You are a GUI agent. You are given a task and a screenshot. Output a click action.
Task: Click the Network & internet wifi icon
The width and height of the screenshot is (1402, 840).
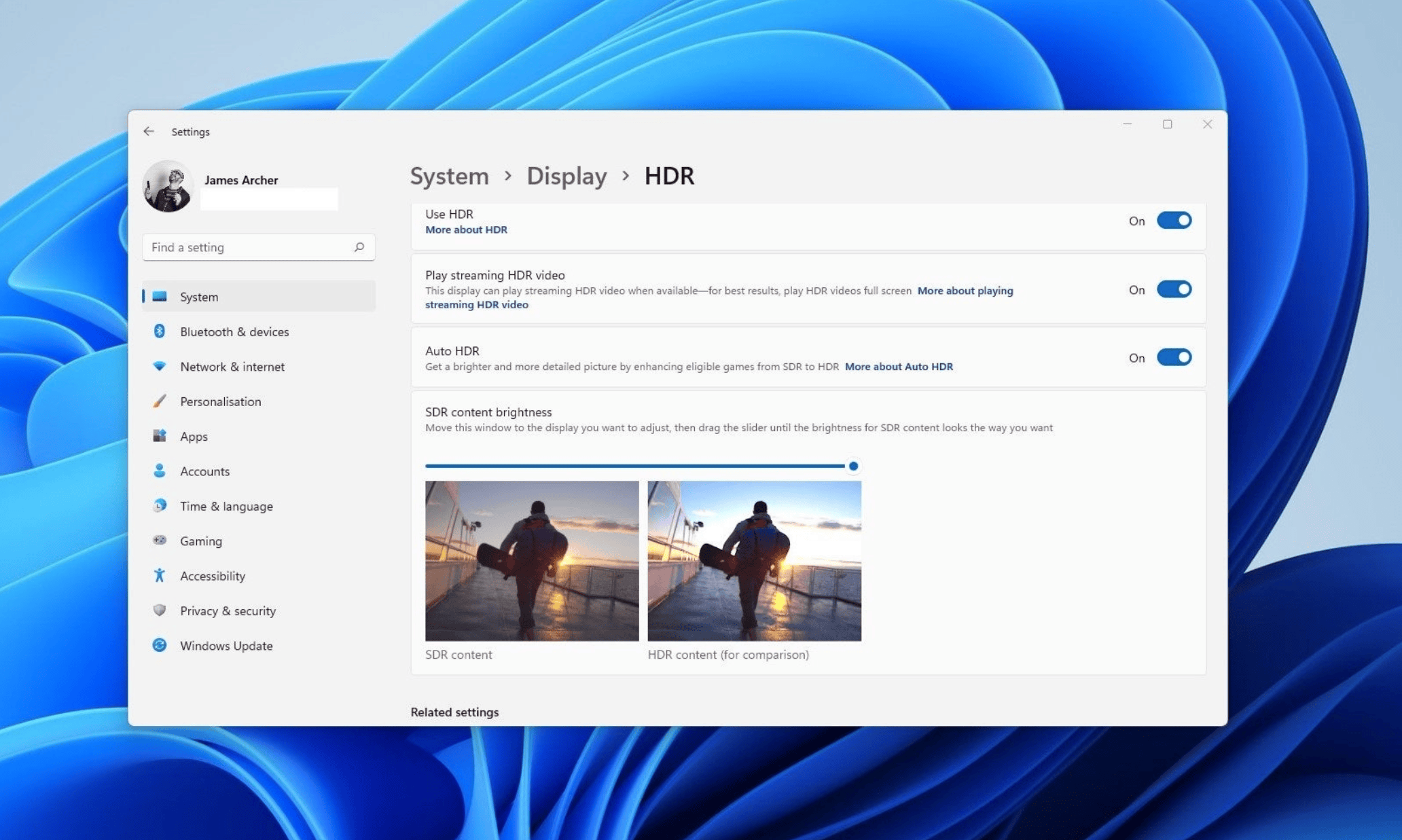159,366
